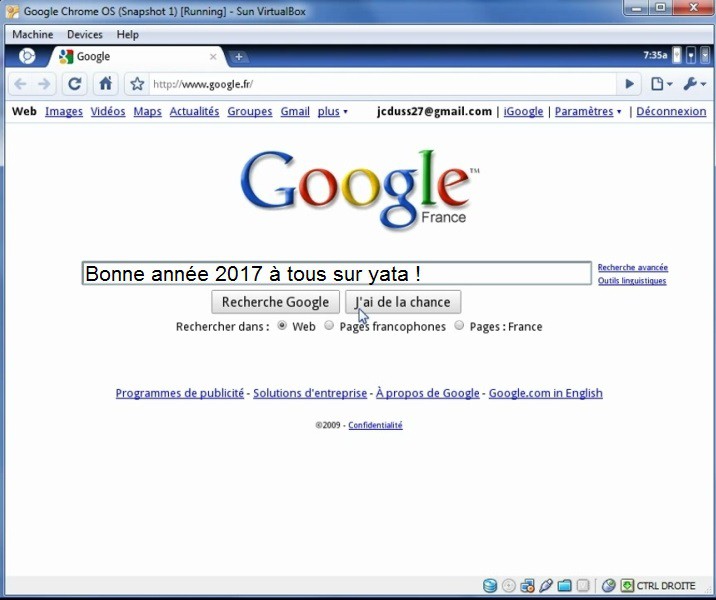This screenshot has height=600, width=716.
Task: Click the Go arrow in address bar
Action: click(x=629, y=84)
